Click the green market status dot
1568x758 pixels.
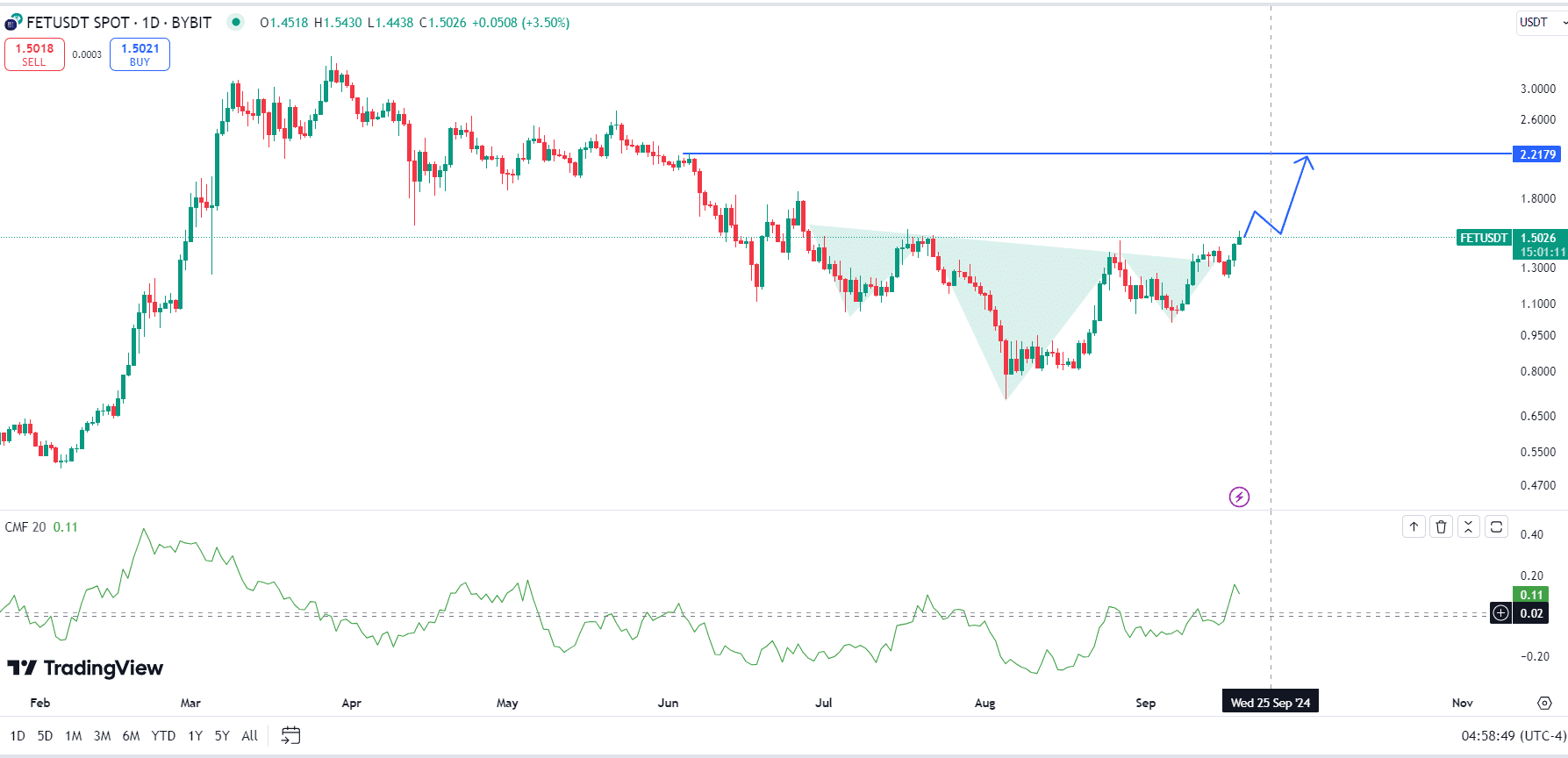[235, 22]
